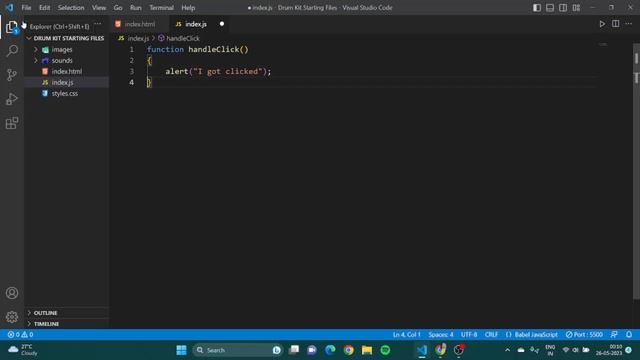Open styles.css in the file tree
The image size is (640, 360).
pyautogui.click(x=64, y=93)
